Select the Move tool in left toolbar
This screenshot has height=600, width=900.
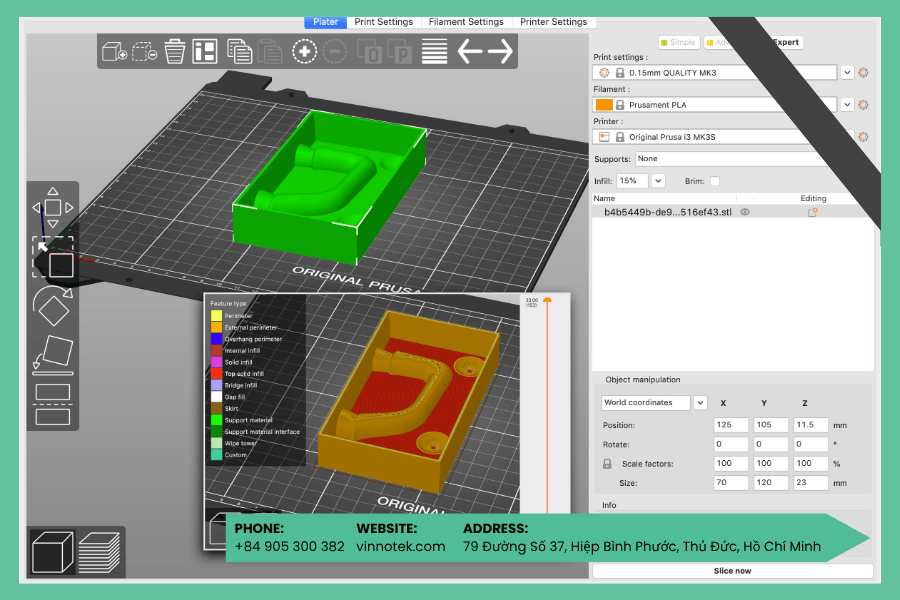pos(53,207)
